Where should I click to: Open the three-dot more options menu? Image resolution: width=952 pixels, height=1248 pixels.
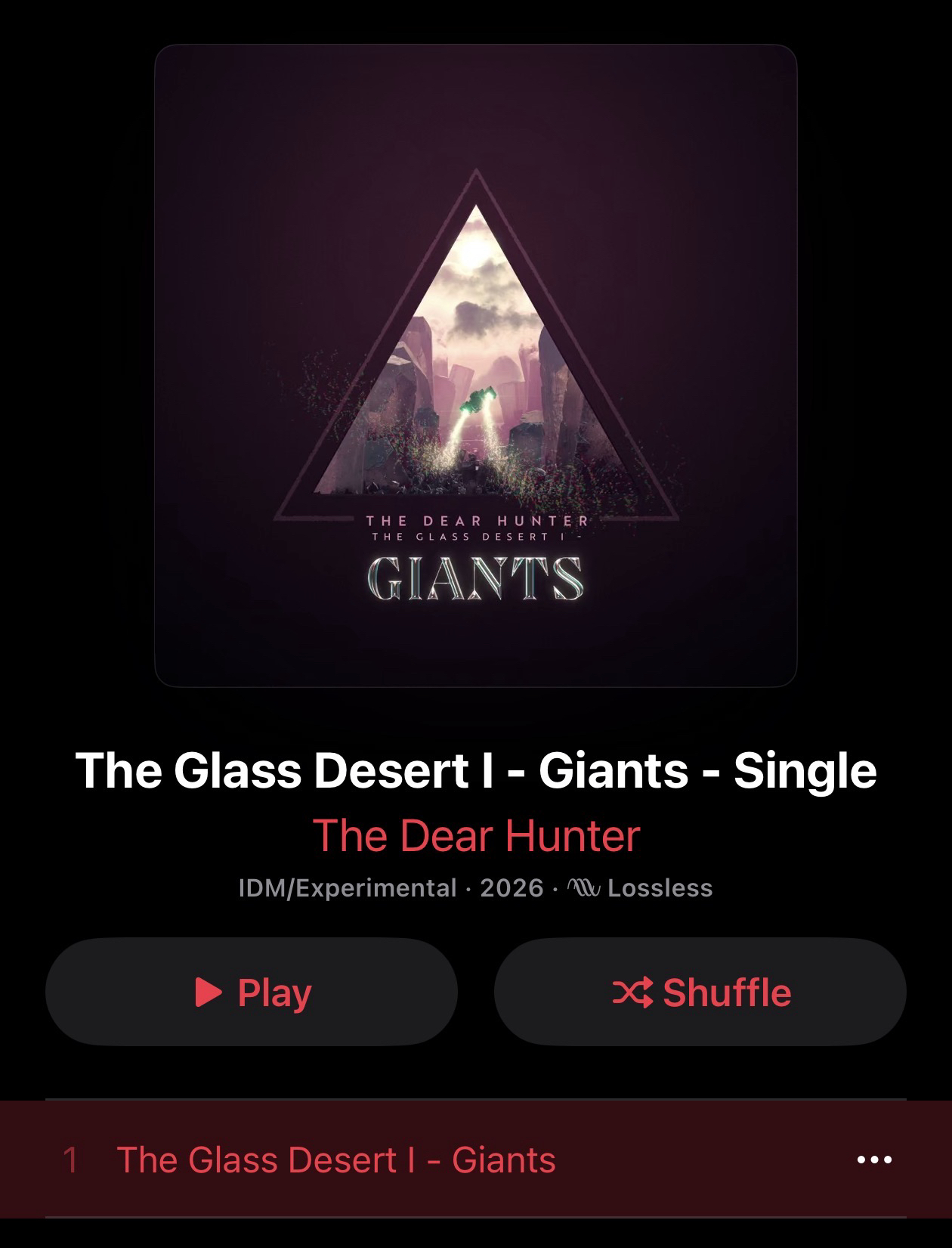tap(875, 1159)
